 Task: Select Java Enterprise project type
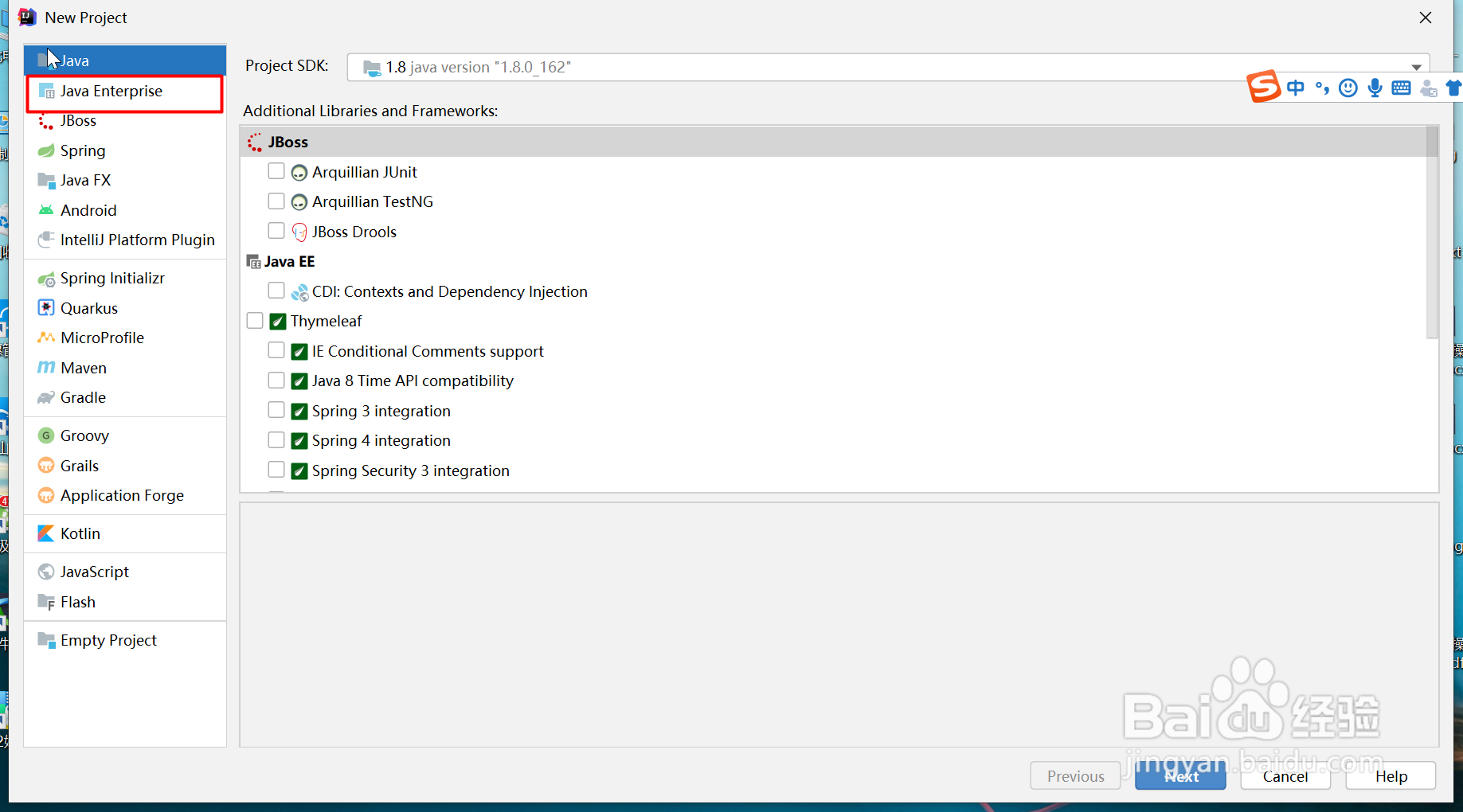[125, 92]
